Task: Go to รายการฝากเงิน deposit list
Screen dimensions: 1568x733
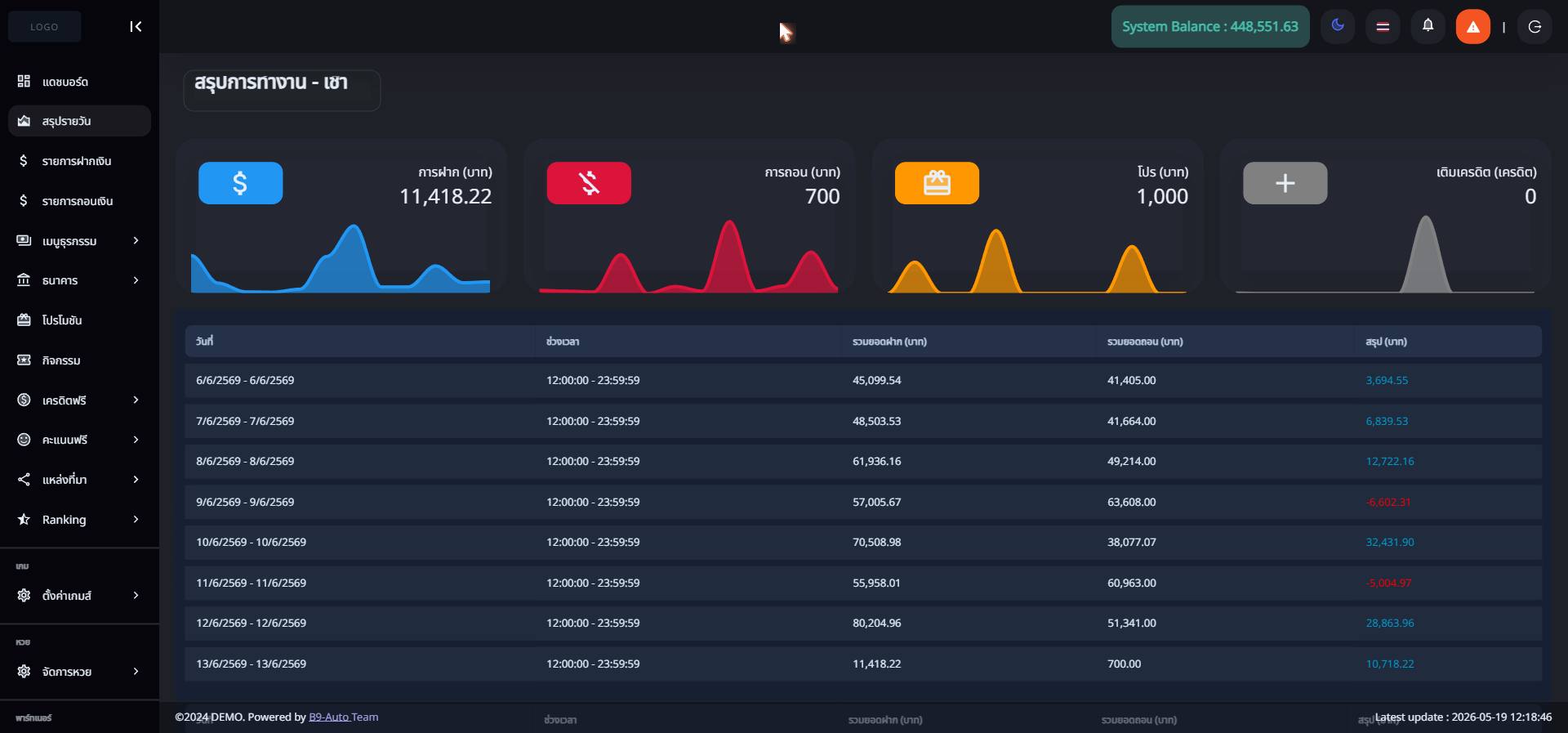Action: click(x=79, y=161)
